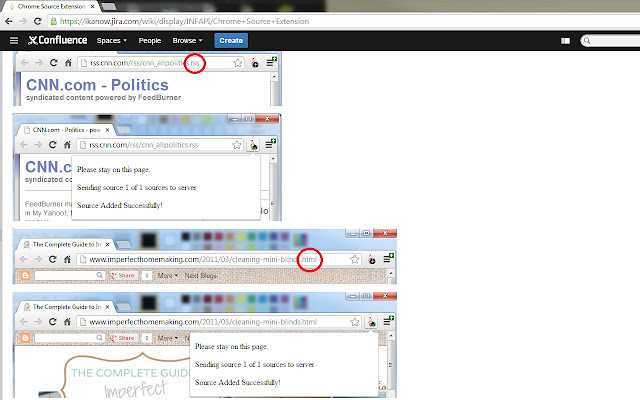Click 'Please stay on this page.' in the homemaking popup
The height and width of the screenshot is (400, 640).
[231, 347]
